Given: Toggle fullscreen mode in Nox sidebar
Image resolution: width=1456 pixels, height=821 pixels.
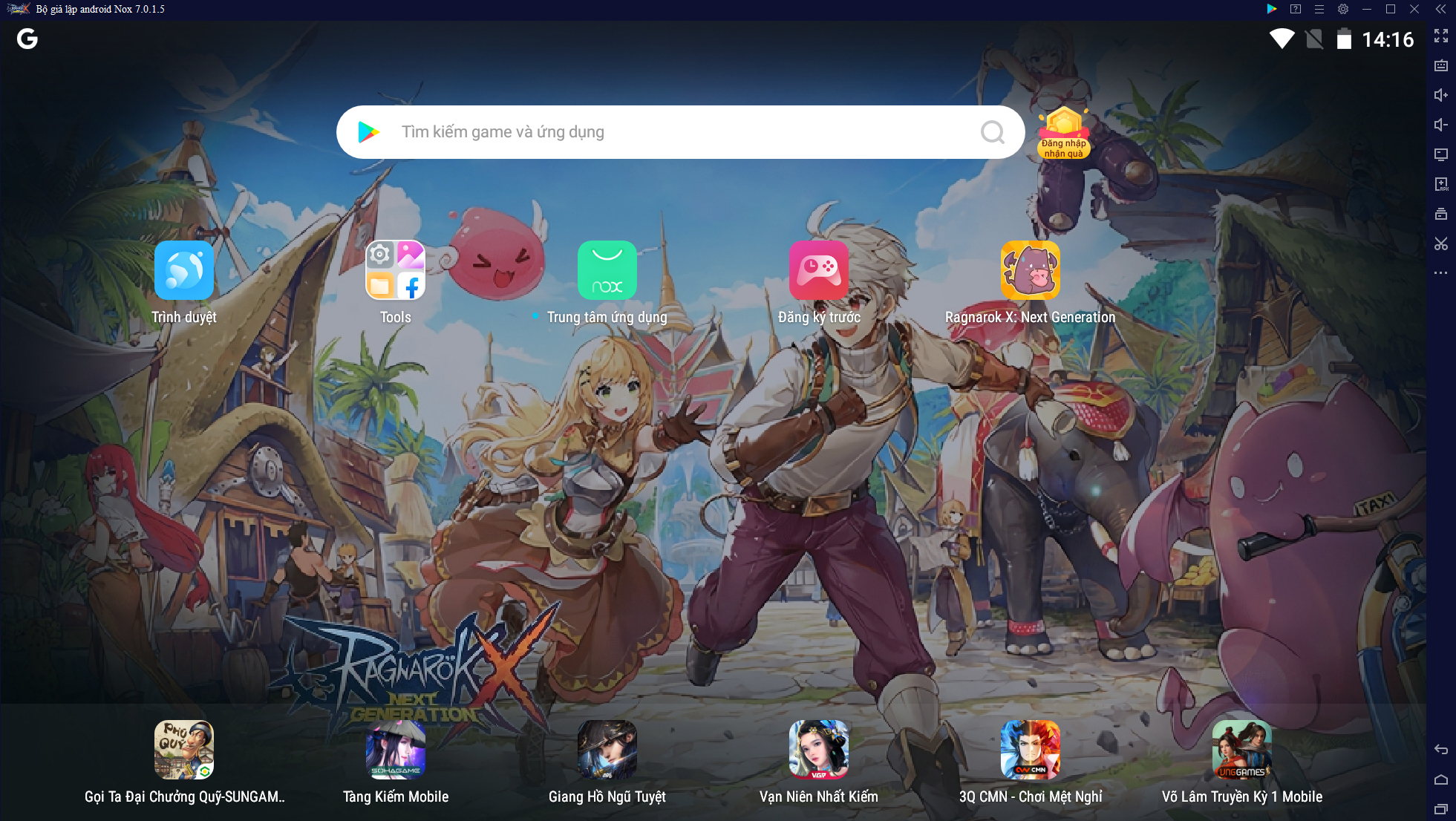Looking at the screenshot, I should pyautogui.click(x=1441, y=36).
